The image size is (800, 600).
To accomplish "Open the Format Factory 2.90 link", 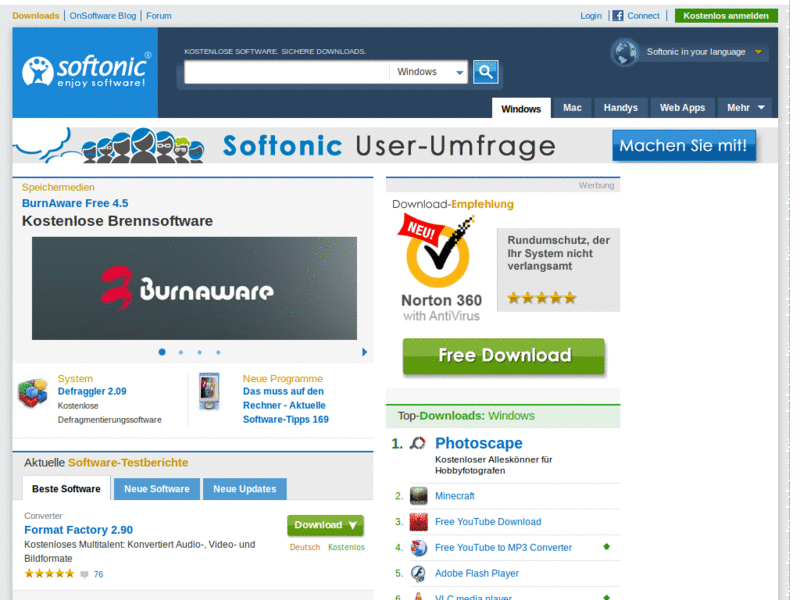I will coord(79,530).
